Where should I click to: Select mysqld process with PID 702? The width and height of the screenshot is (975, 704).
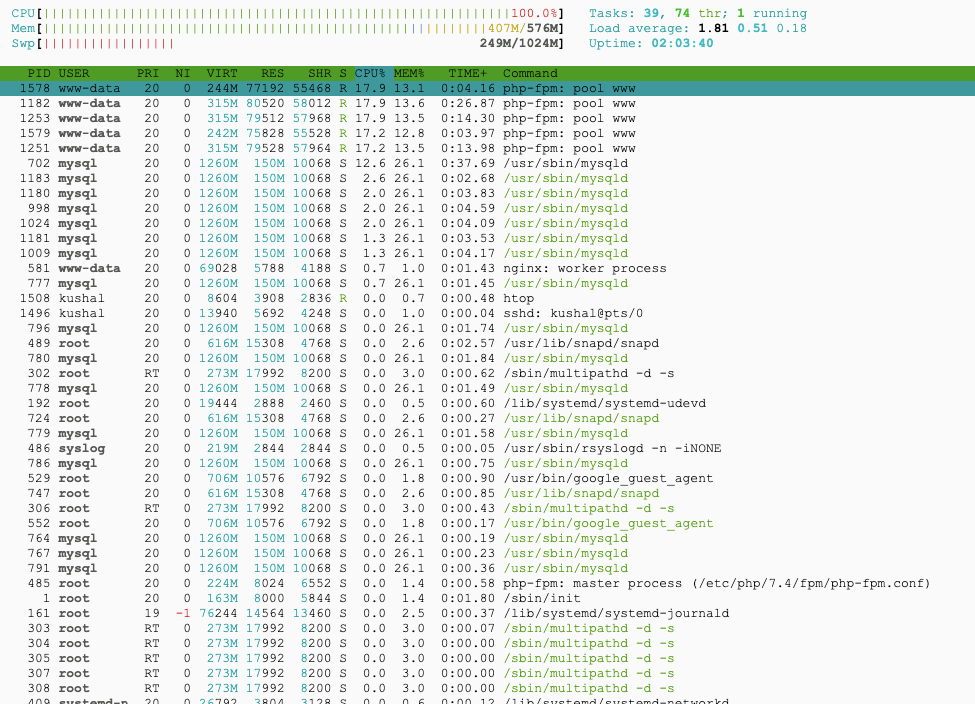(488, 163)
